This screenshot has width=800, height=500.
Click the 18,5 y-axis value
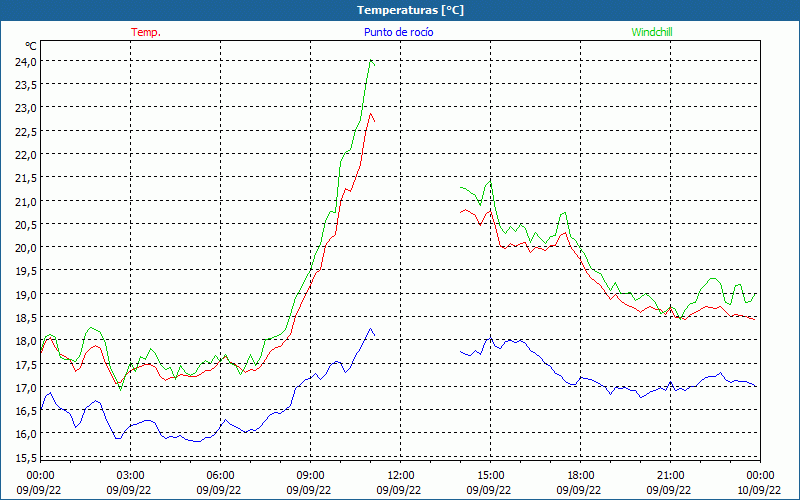[x=26, y=318]
